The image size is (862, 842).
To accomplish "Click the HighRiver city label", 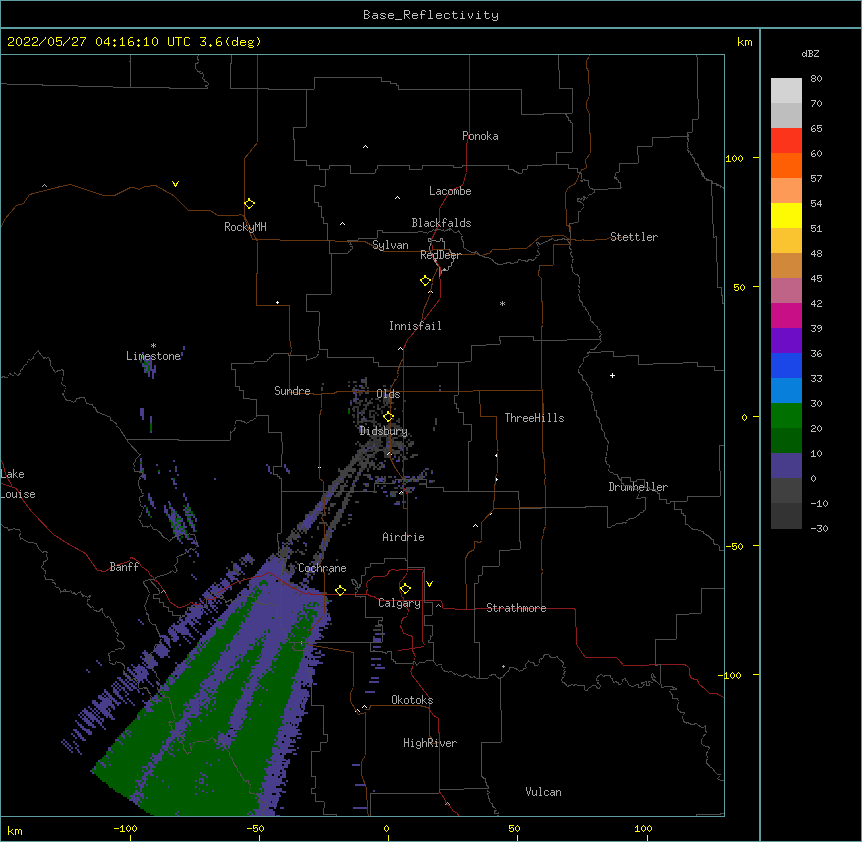I will [430, 743].
